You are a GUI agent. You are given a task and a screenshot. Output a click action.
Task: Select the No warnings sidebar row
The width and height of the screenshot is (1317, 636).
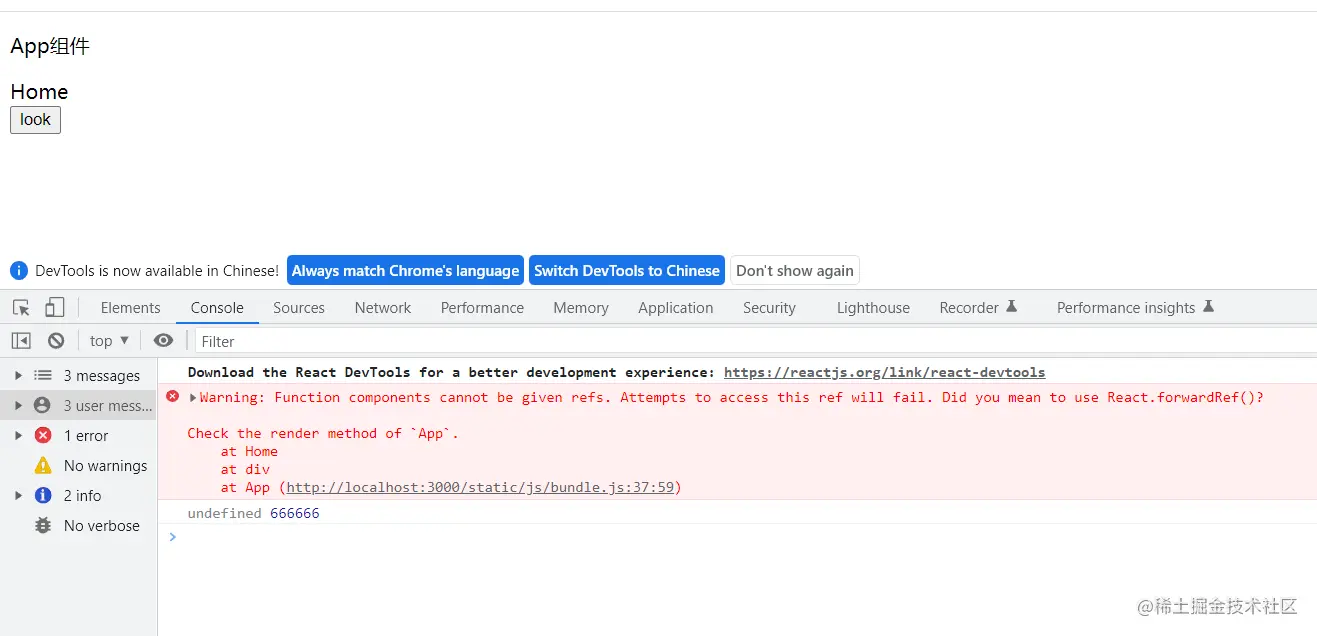point(79,466)
